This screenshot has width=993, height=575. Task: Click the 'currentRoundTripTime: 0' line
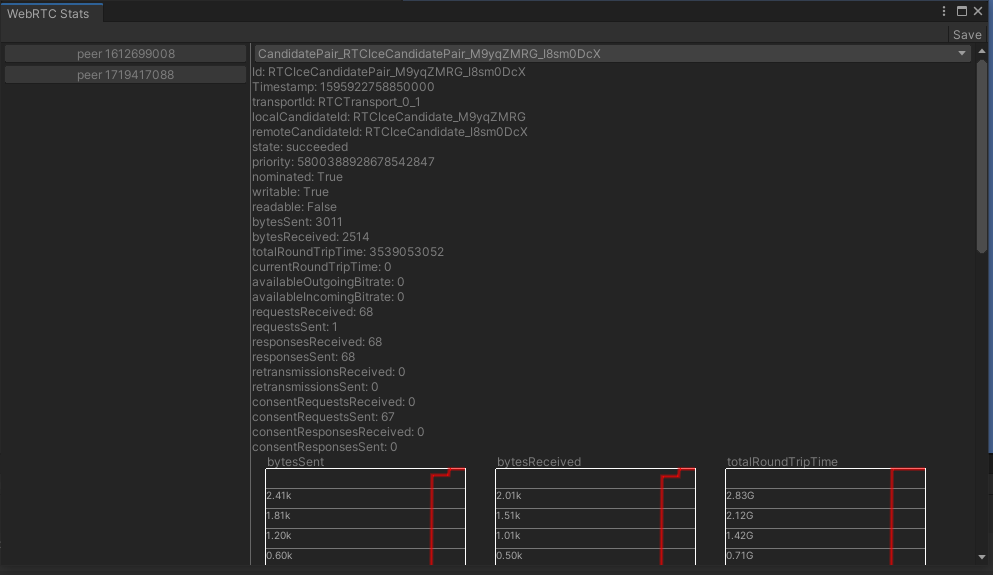(322, 267)
